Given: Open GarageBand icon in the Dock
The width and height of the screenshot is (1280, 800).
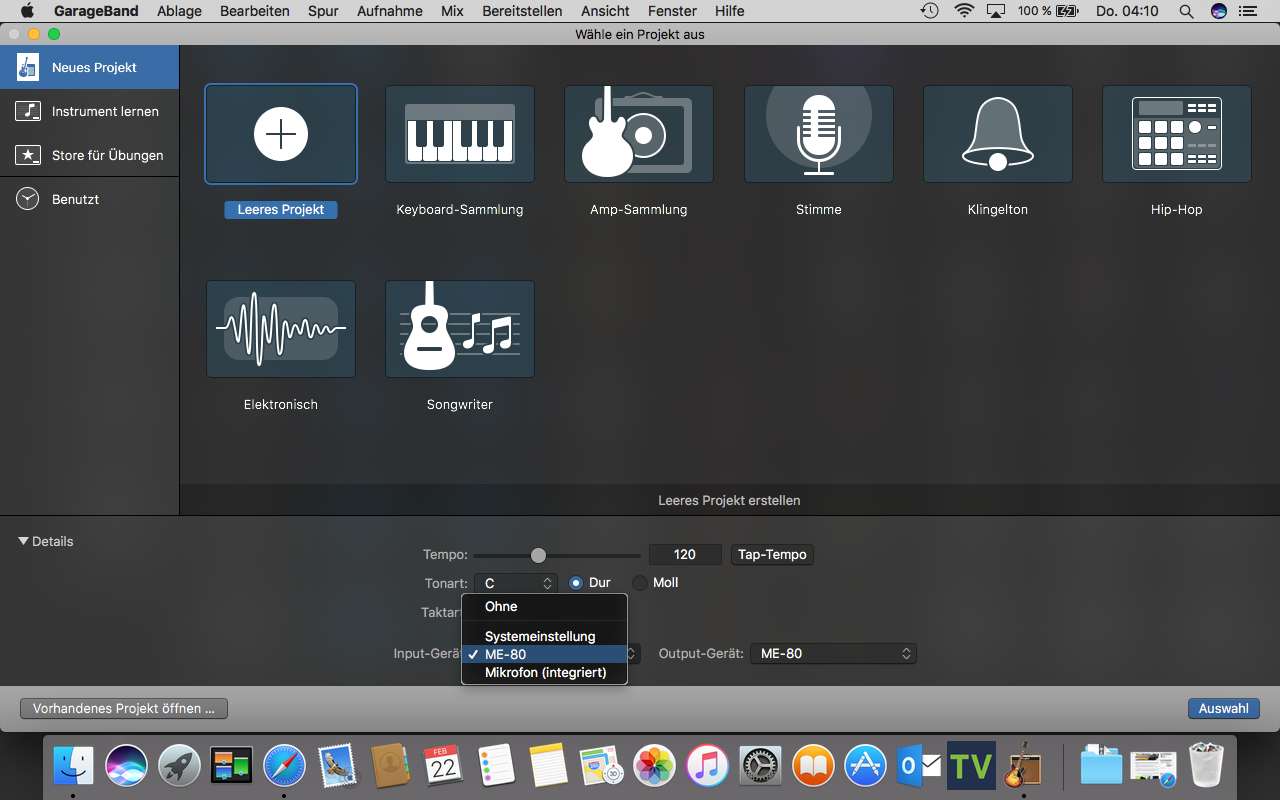Looking at the screenshot, I should (1023, 766).
